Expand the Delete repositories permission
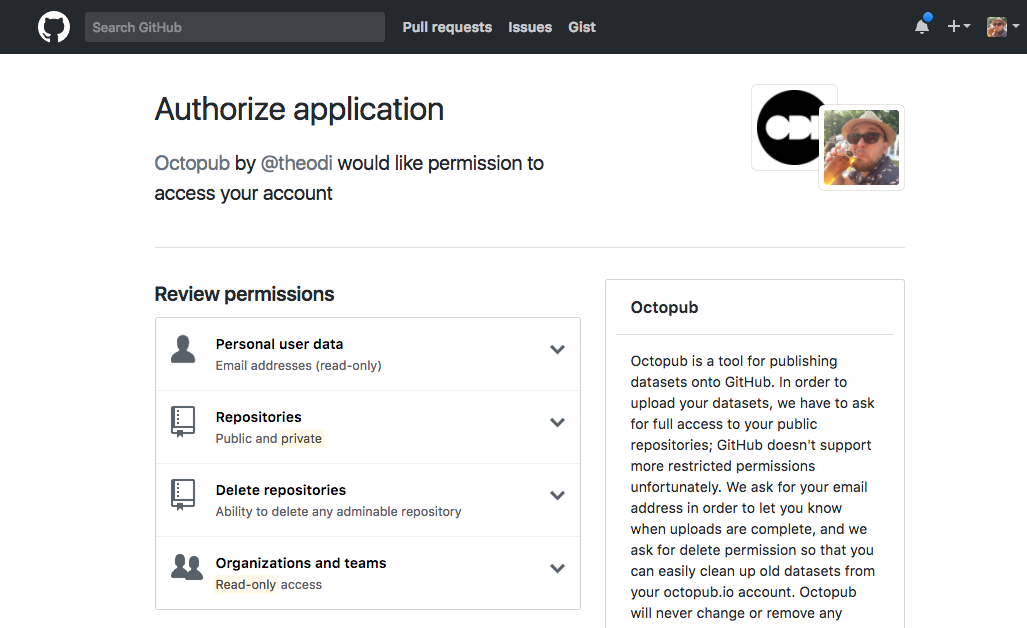 pyautogui.click(x=557, y=495)
